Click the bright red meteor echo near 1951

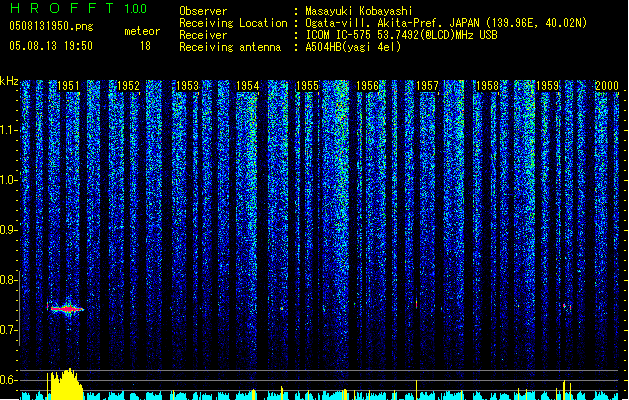65,309
